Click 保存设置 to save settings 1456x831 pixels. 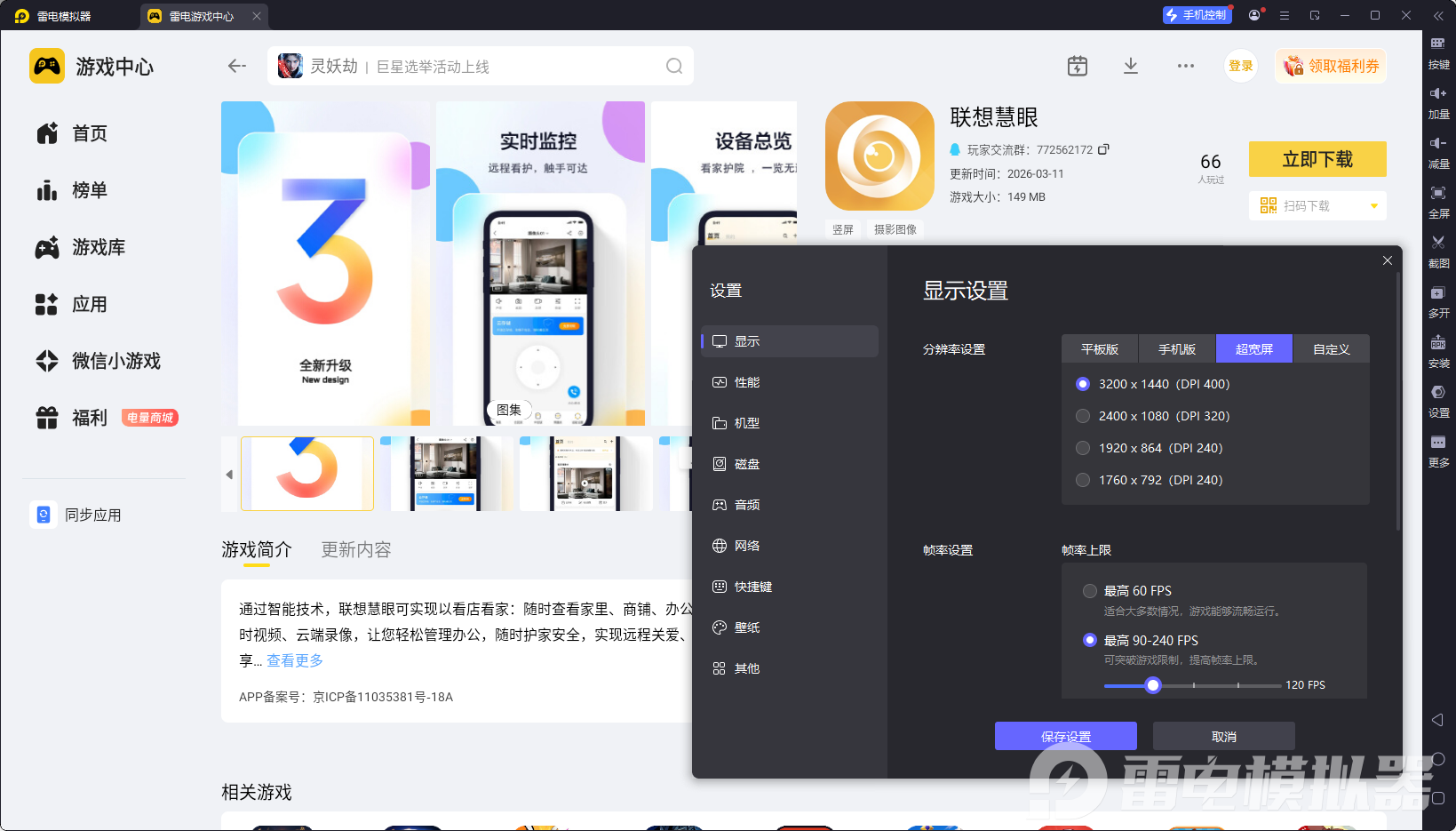1066,736
